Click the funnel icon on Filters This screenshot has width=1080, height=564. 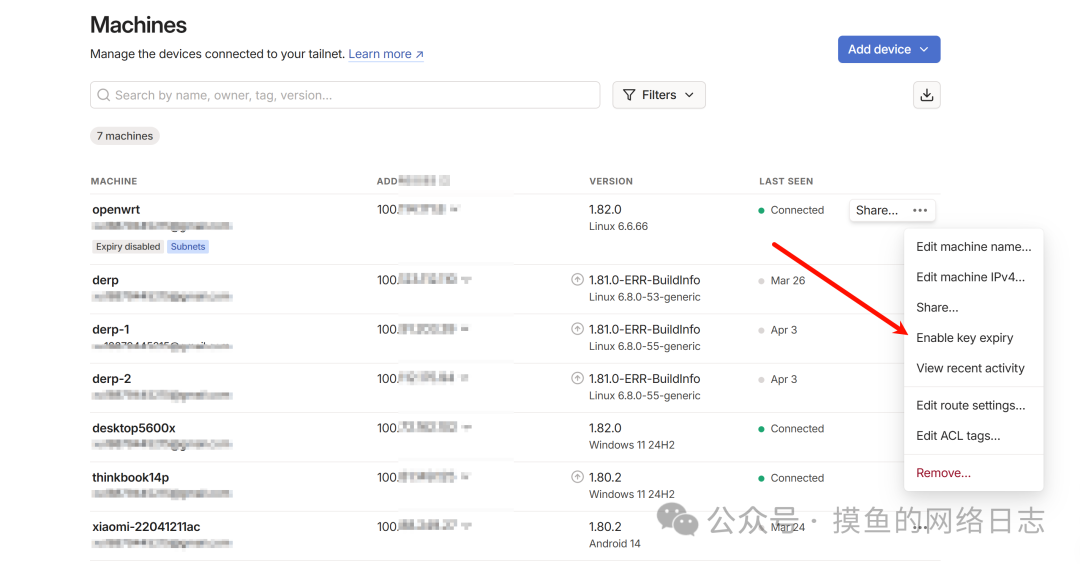(x=629, y=95)
